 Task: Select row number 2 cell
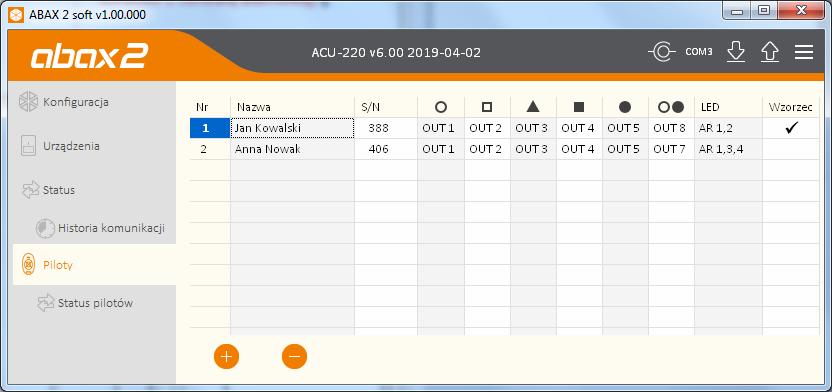tap(210, 149)
